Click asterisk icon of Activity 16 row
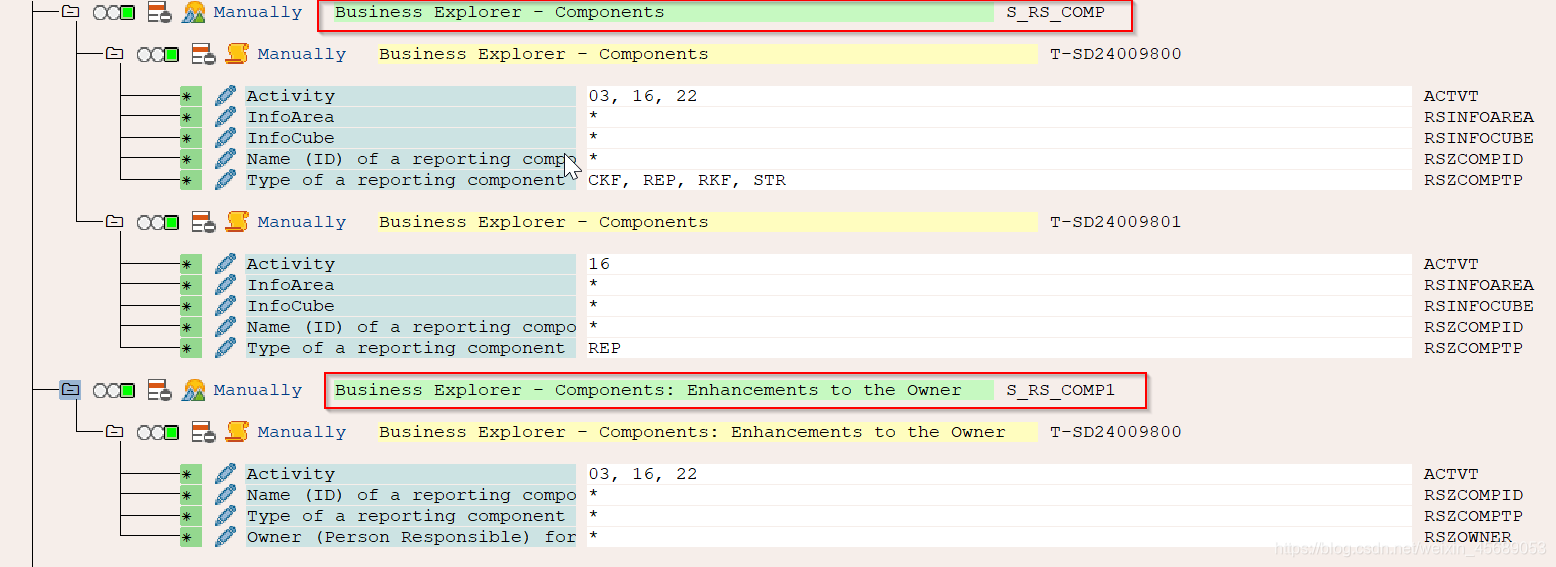This screenshot has height=567, width=1556. [x=190, y=264]
